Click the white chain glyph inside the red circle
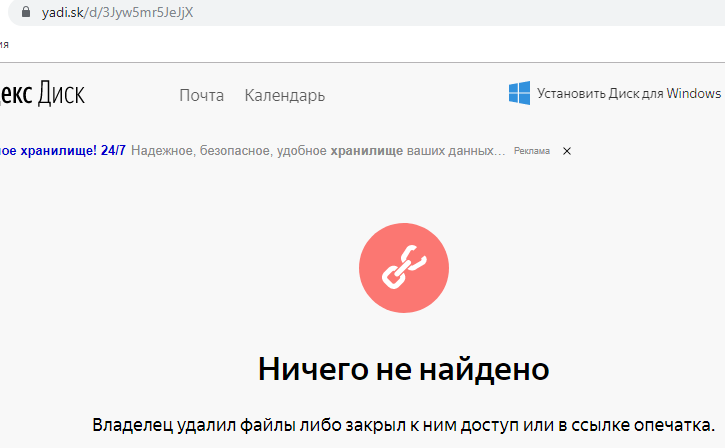Screen dimensions: 725x448 click(x=404, y=266)
